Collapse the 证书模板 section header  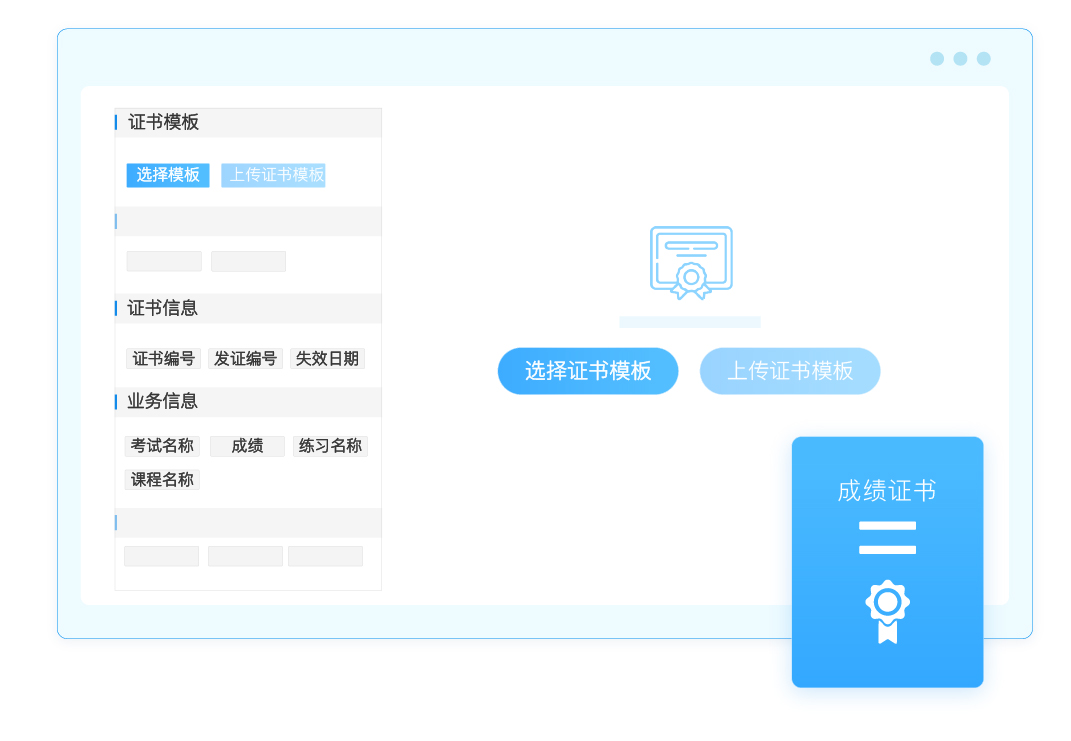pyautogui.click(x=164, y=122)
